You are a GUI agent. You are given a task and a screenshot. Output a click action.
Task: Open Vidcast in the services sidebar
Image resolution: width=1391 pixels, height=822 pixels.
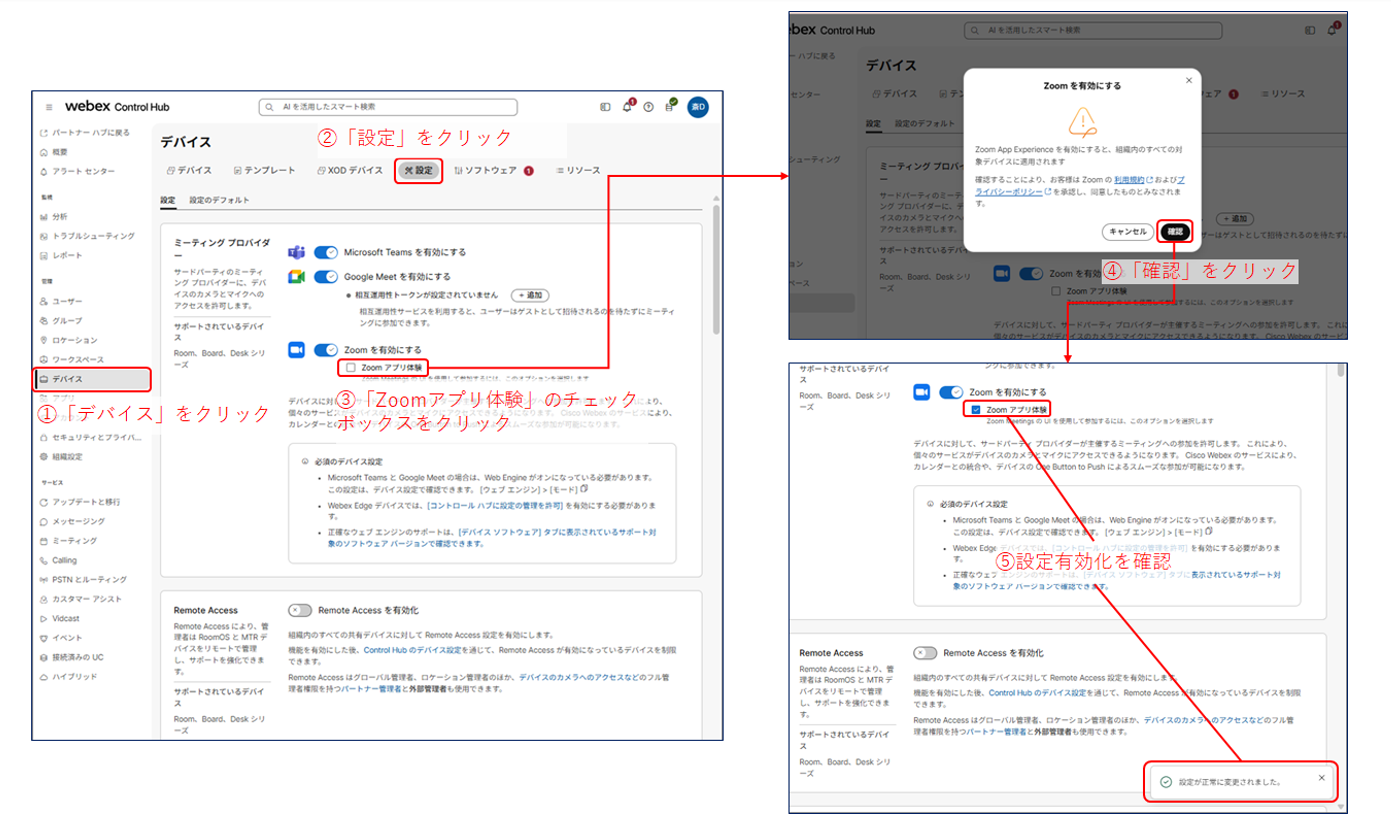click(66, 619)
